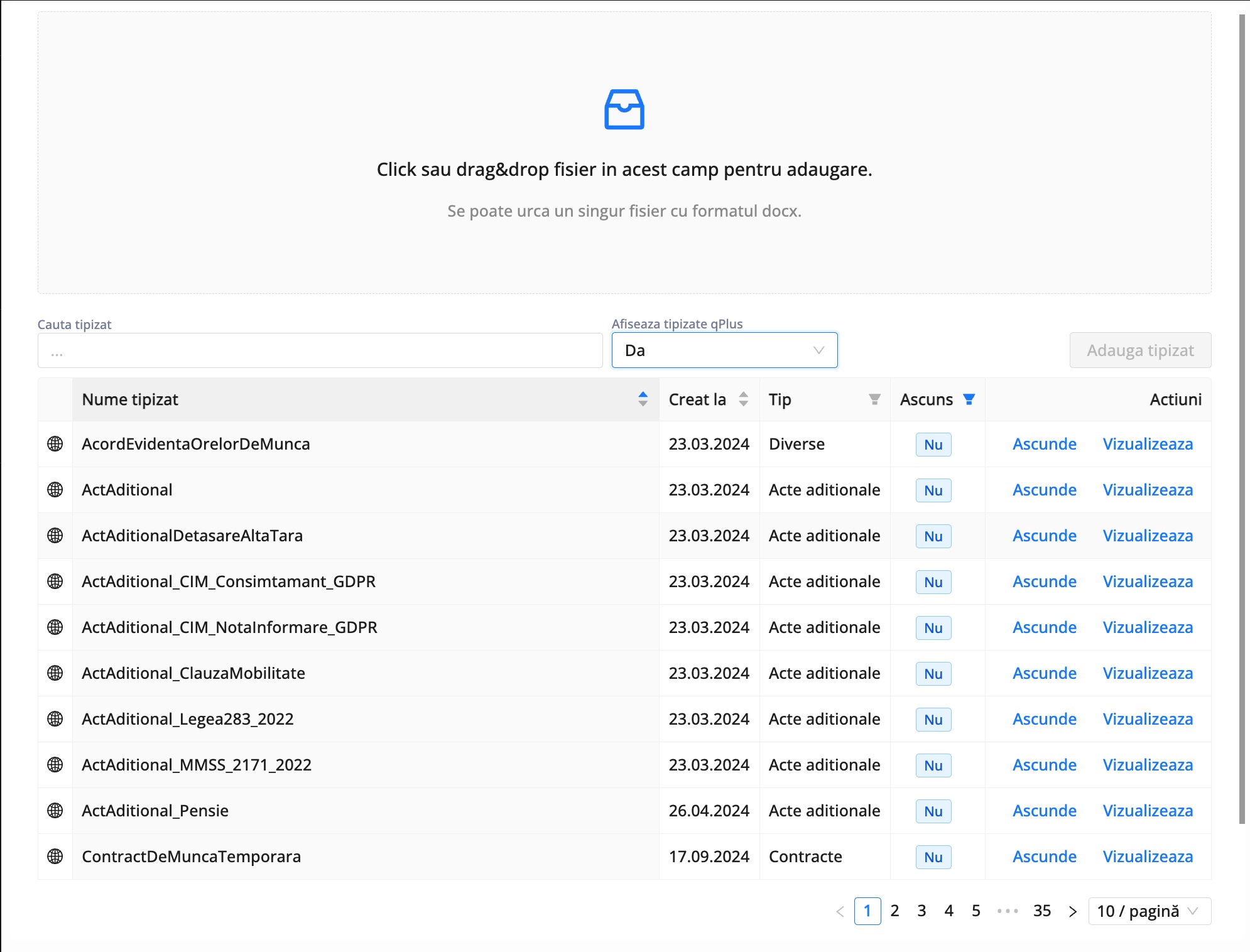The width and height of the screenshot is (1250, 952).
Task: Click globe icon for ContractDeMuncaTemporara
Action: click(x=55, y=857)
